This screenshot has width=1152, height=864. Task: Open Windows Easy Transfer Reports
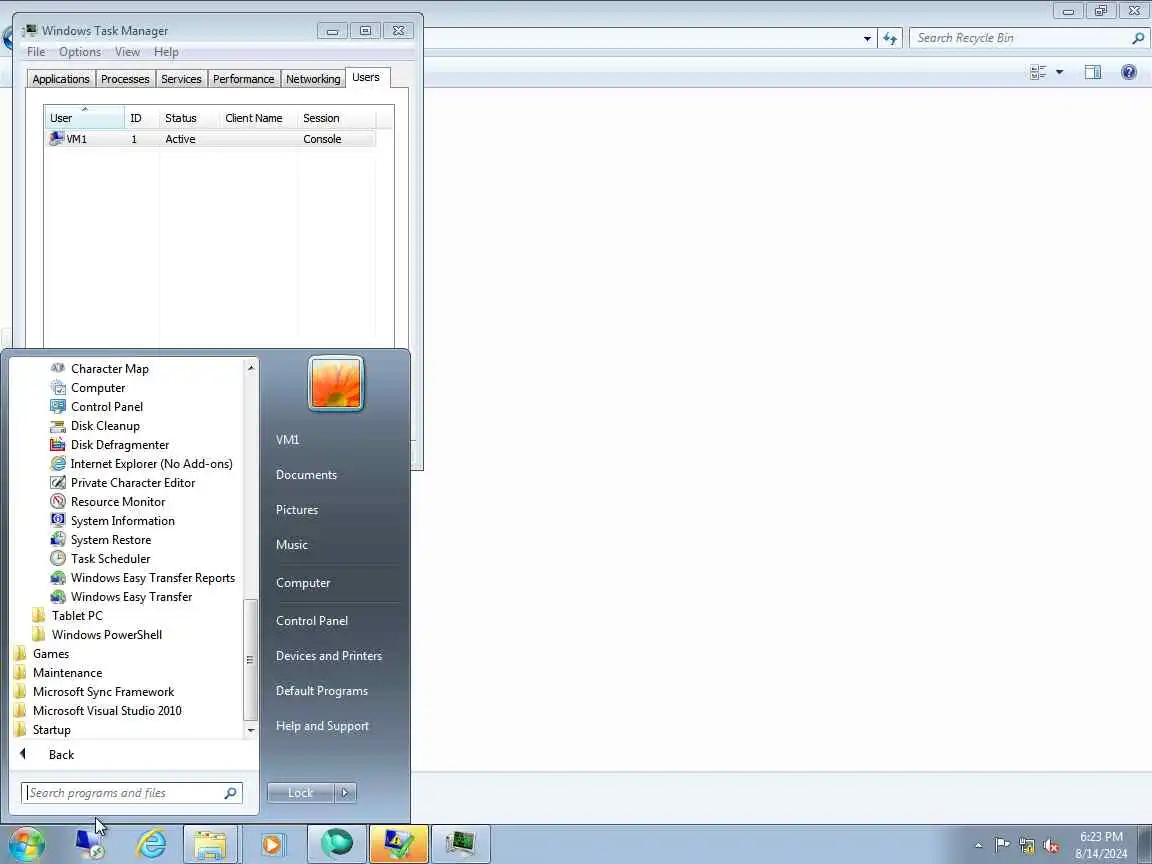click(x=143, y=578)
